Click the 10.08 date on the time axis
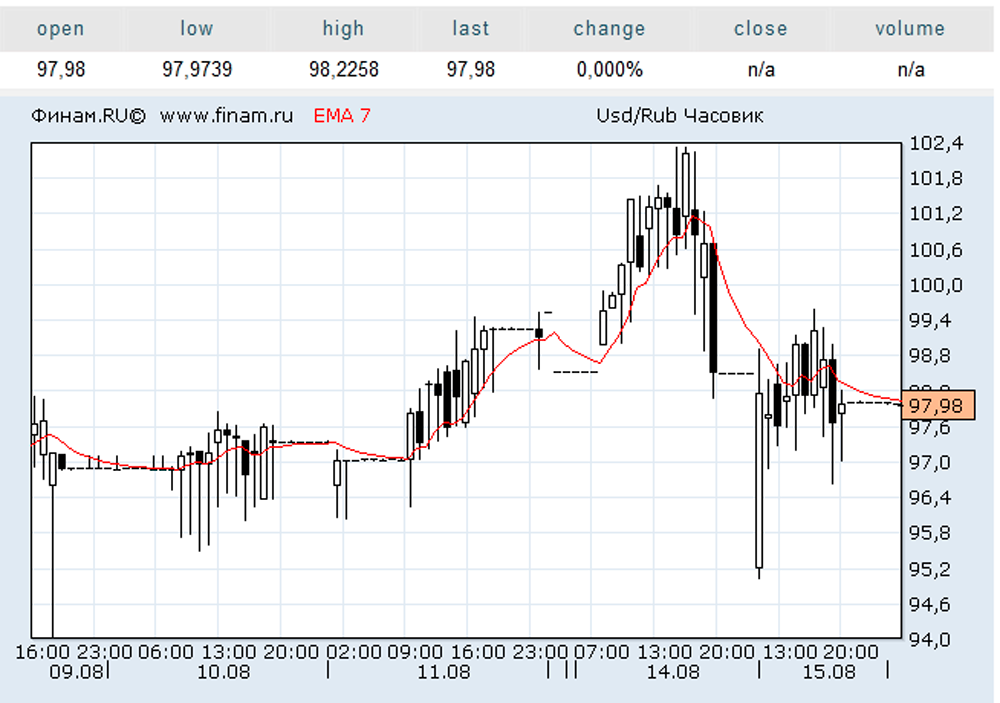Screen dimensions: 1000x703 [x=224, y=672]
